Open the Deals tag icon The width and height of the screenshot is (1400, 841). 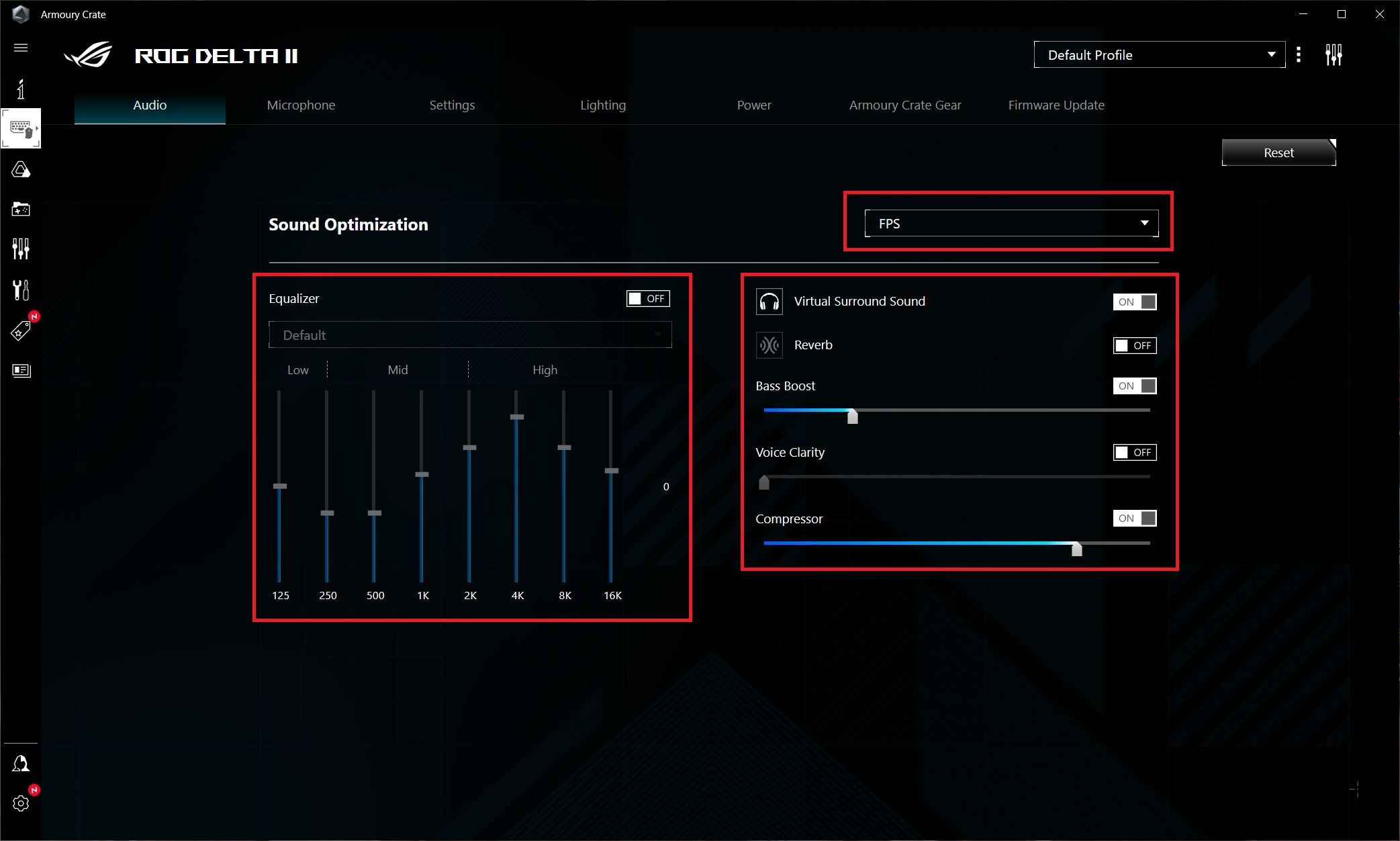point(21,330)
